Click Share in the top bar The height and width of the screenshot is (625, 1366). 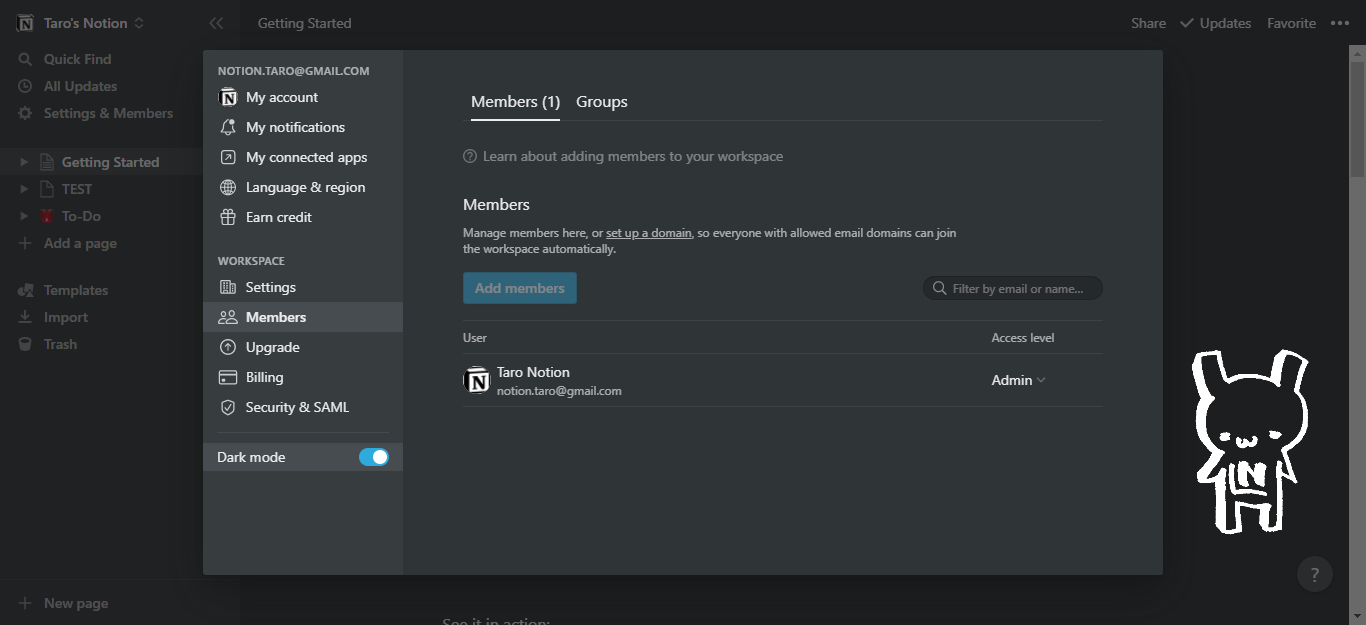[1148, 23]
